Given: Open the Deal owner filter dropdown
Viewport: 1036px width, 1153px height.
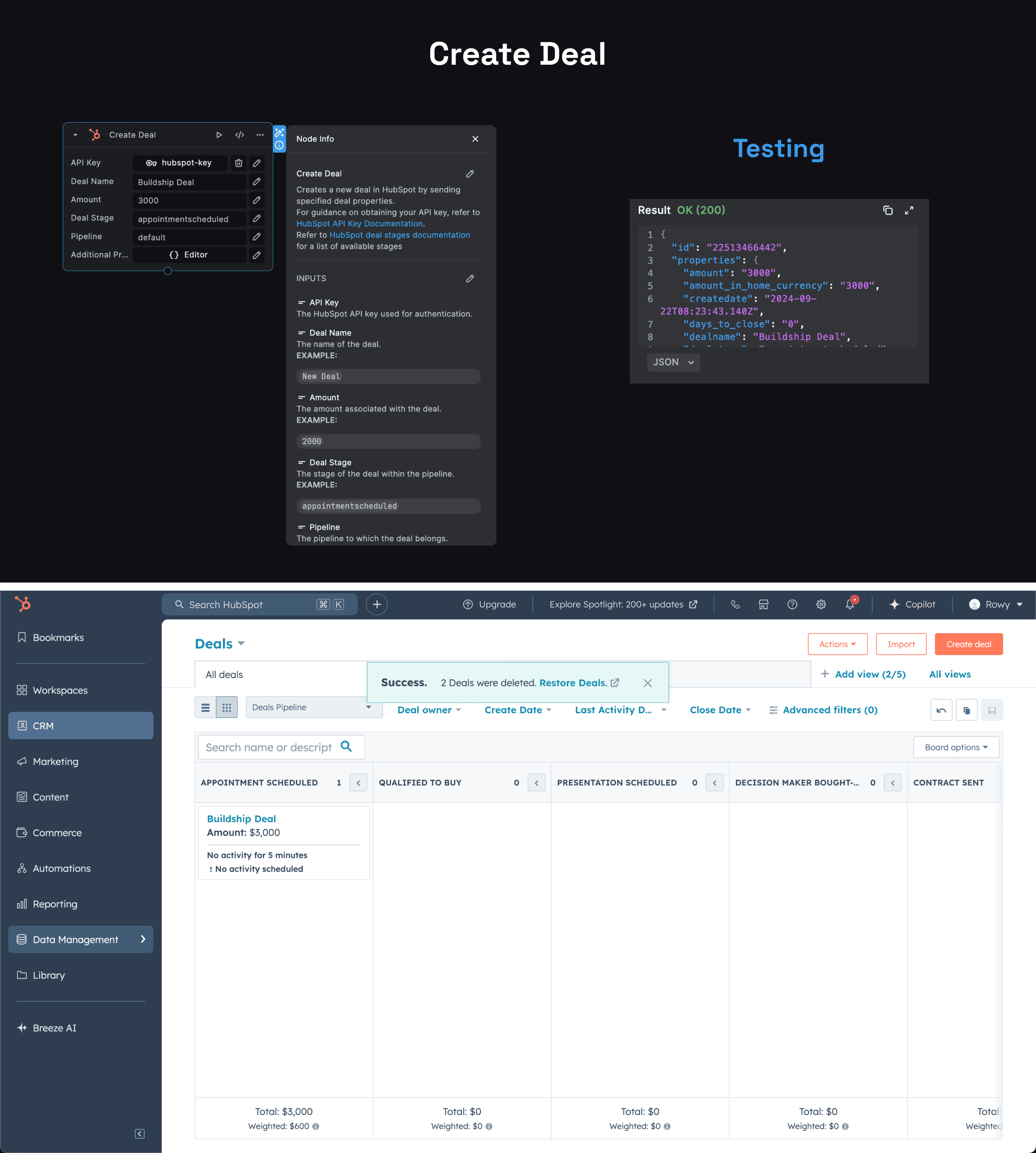Looking at the screenshot, I should coord(429,710).
